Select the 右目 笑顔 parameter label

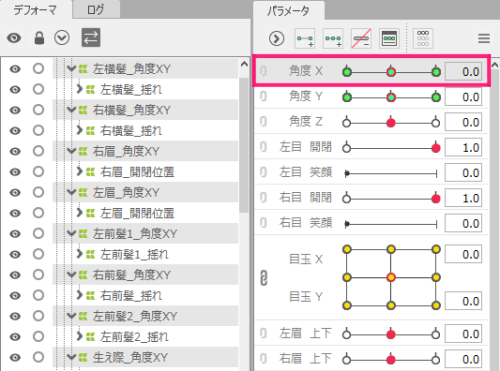coord(306,223)
